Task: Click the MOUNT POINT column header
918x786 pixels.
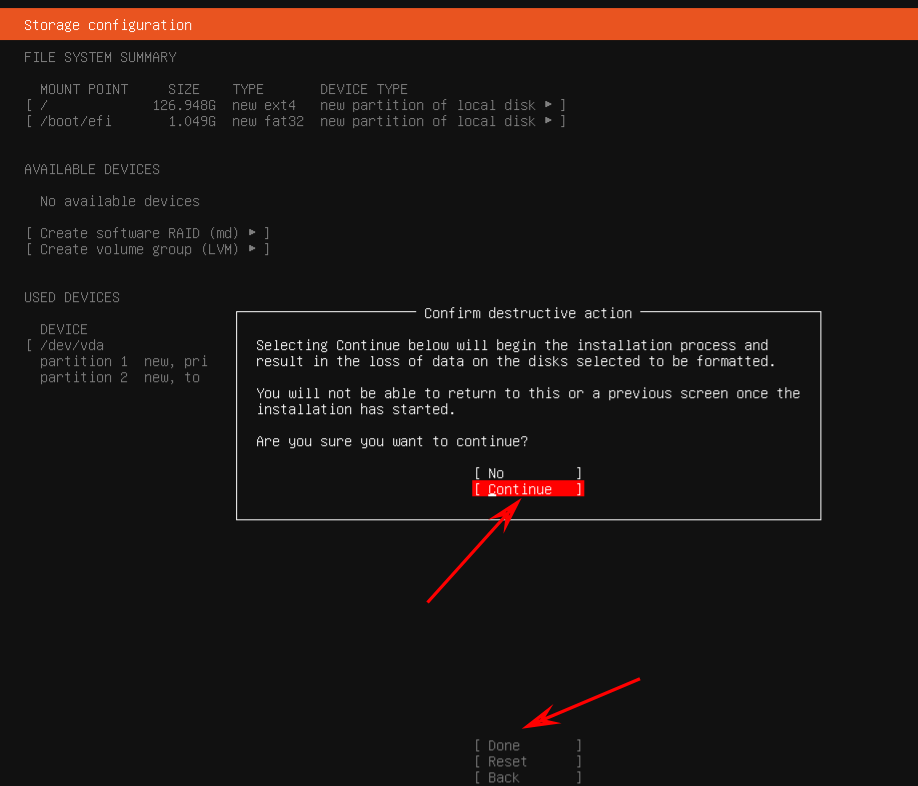Action: pos(84,89)
